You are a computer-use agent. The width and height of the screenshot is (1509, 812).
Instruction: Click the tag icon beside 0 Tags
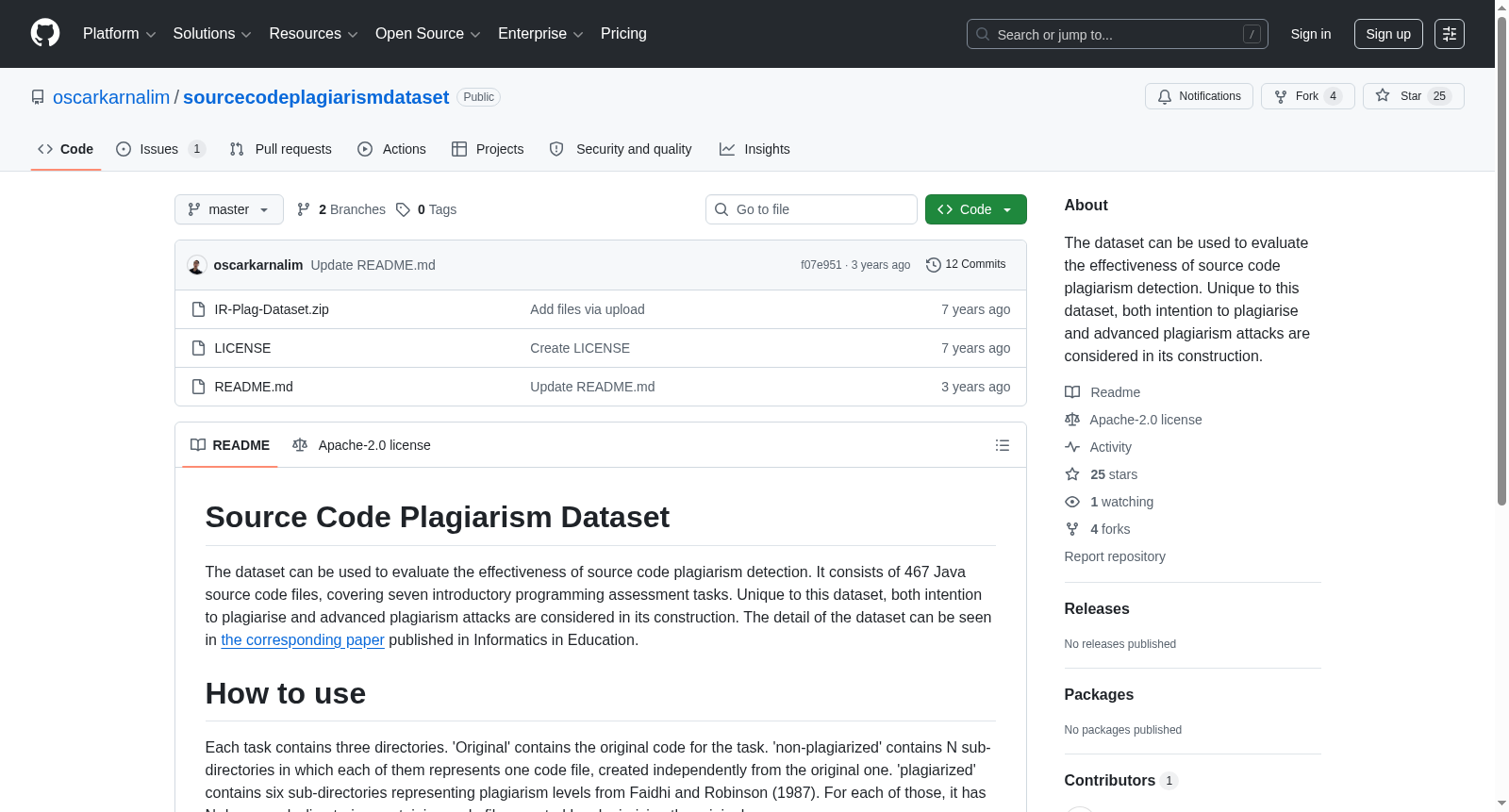click(403, 209)
